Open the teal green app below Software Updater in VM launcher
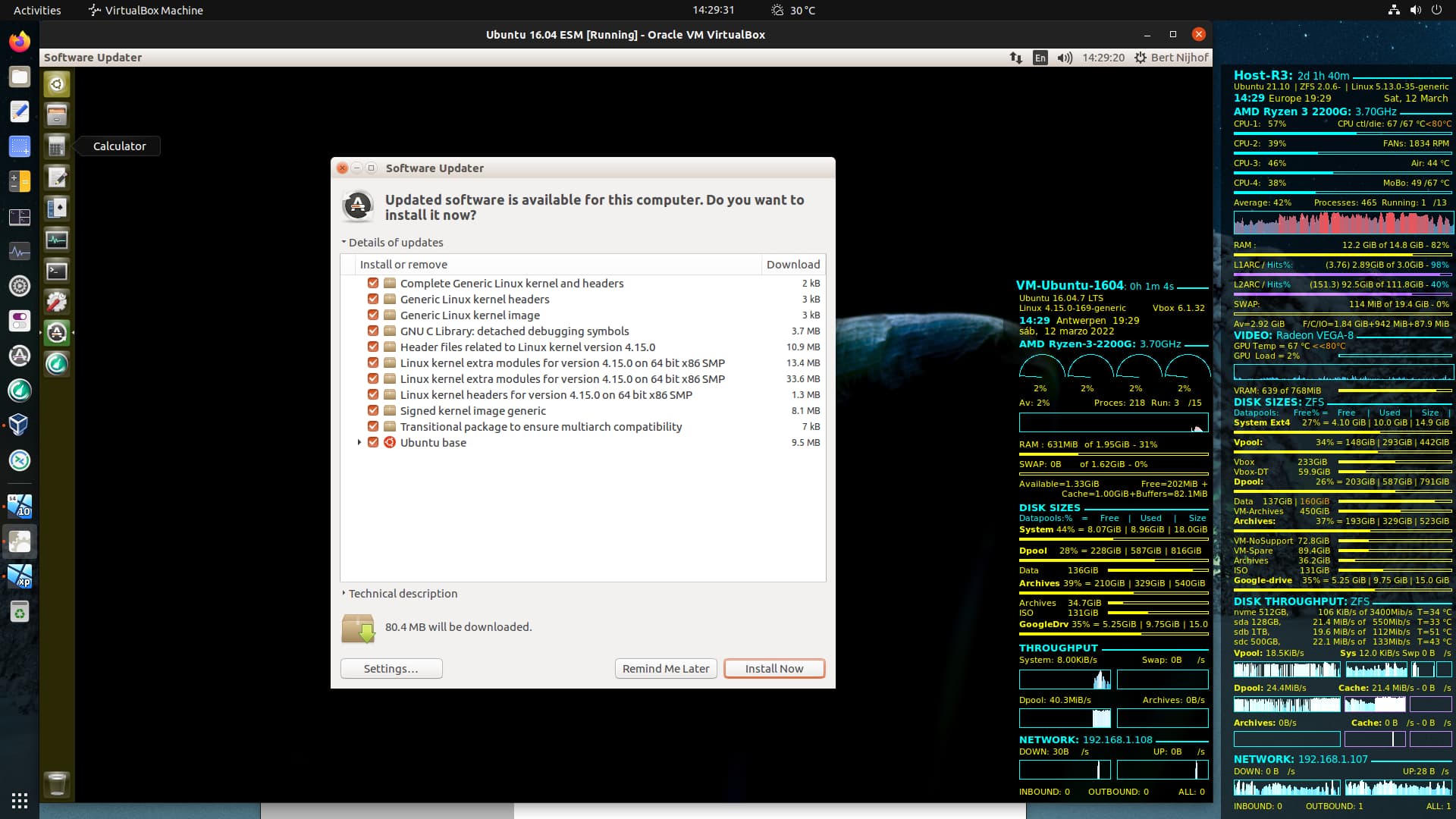The image size is (1456, 819). pos(57,364)
